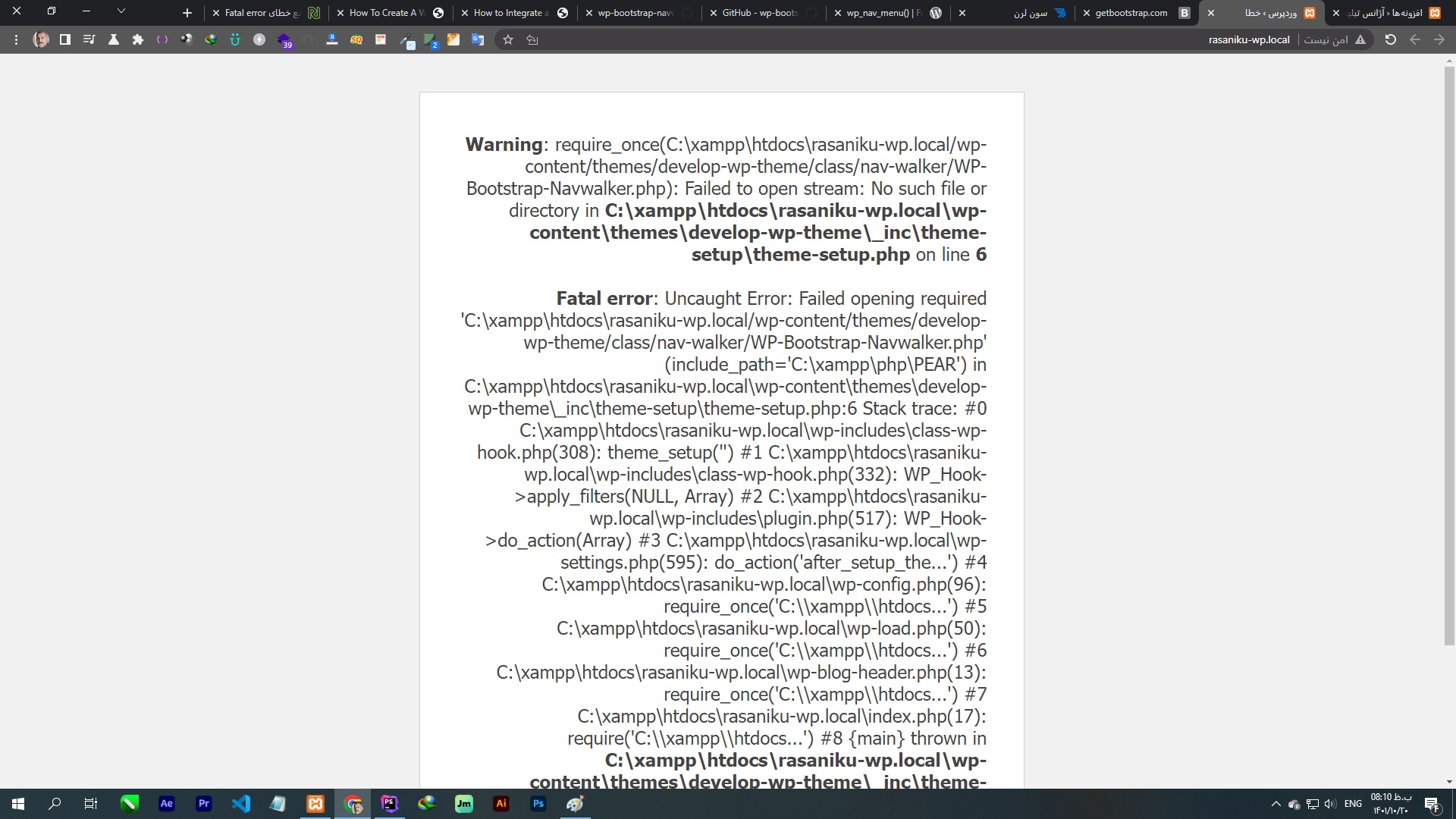The image size is (1456, 819).
Task: Close the 'getbootstrap.com' tab
Action: point(1087,13)
